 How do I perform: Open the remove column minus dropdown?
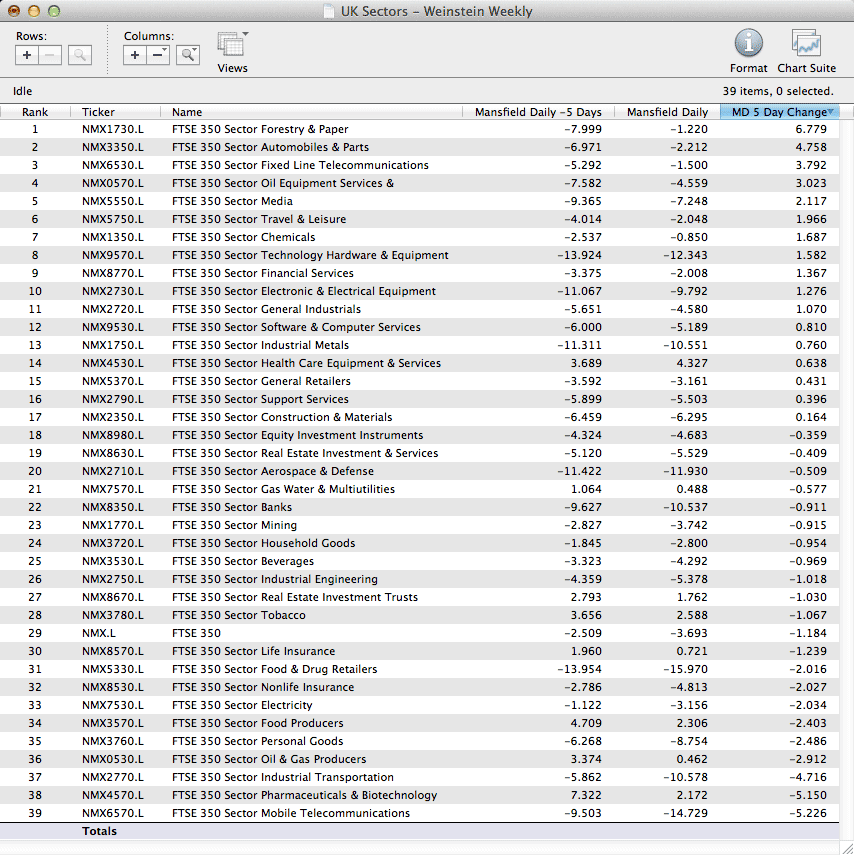pos(159,55)
